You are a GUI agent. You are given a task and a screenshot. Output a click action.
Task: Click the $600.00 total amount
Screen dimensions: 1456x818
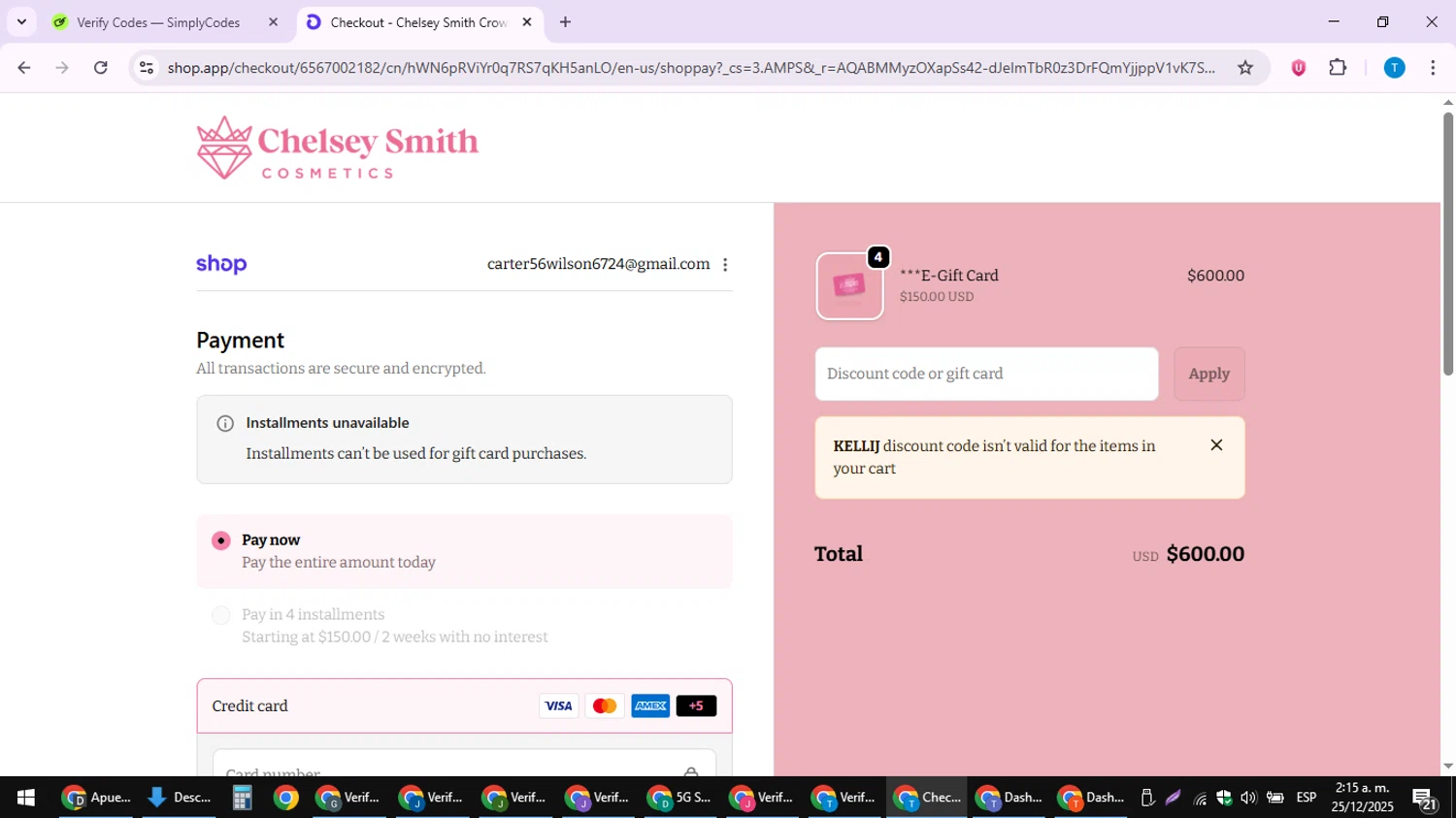pyautogui.click(x=1205, y=554)
